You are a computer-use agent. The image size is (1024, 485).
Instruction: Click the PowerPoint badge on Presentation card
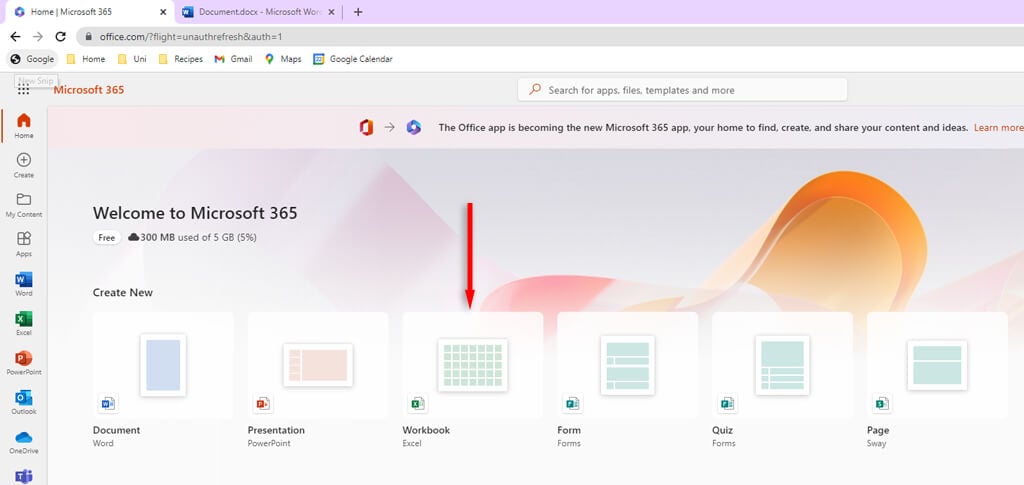click(x=263, y=404)
